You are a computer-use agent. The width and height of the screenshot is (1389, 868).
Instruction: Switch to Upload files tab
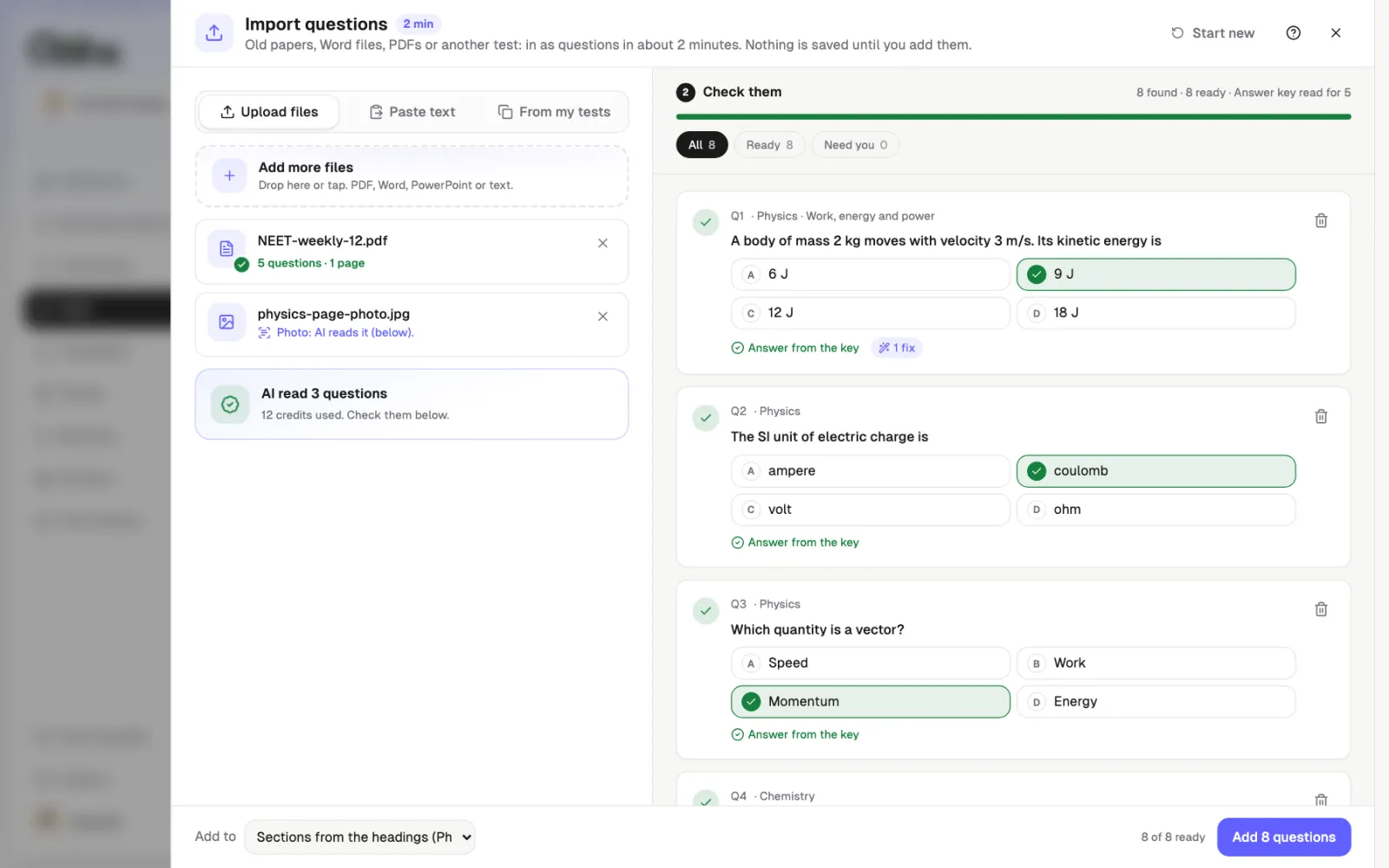point(269,112)
